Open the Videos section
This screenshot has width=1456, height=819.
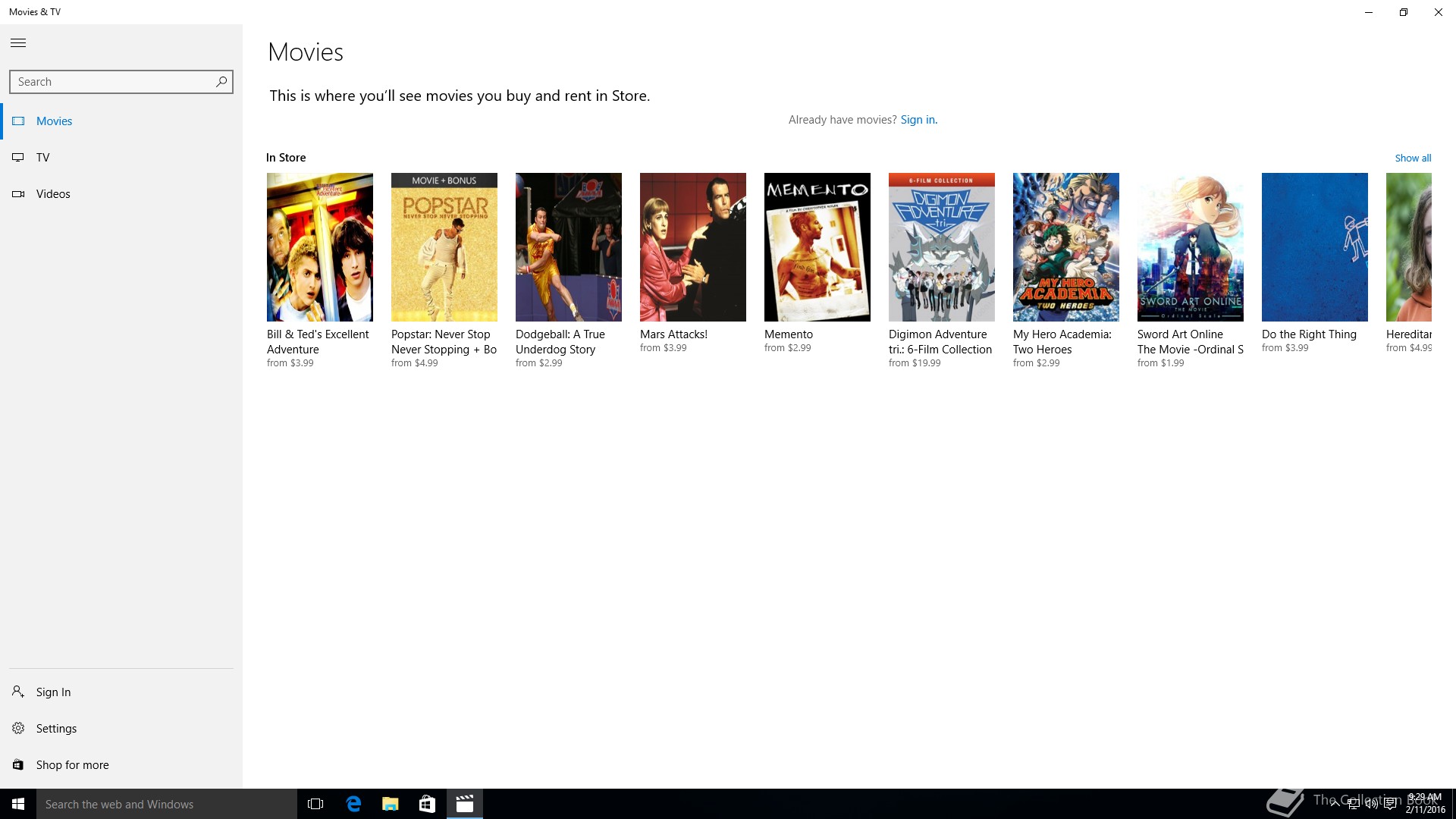(121, 194)
